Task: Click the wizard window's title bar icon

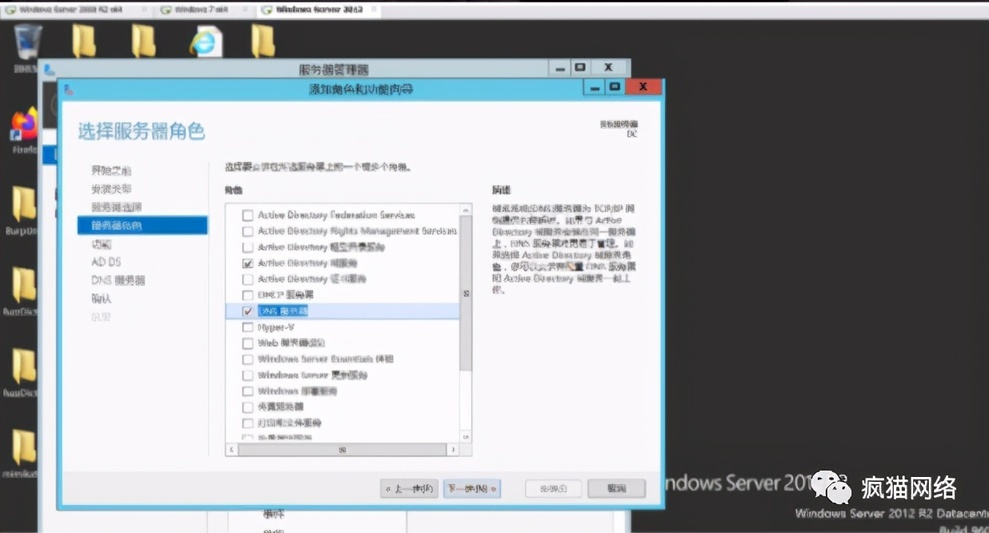Action: click(x=68, y=90)
